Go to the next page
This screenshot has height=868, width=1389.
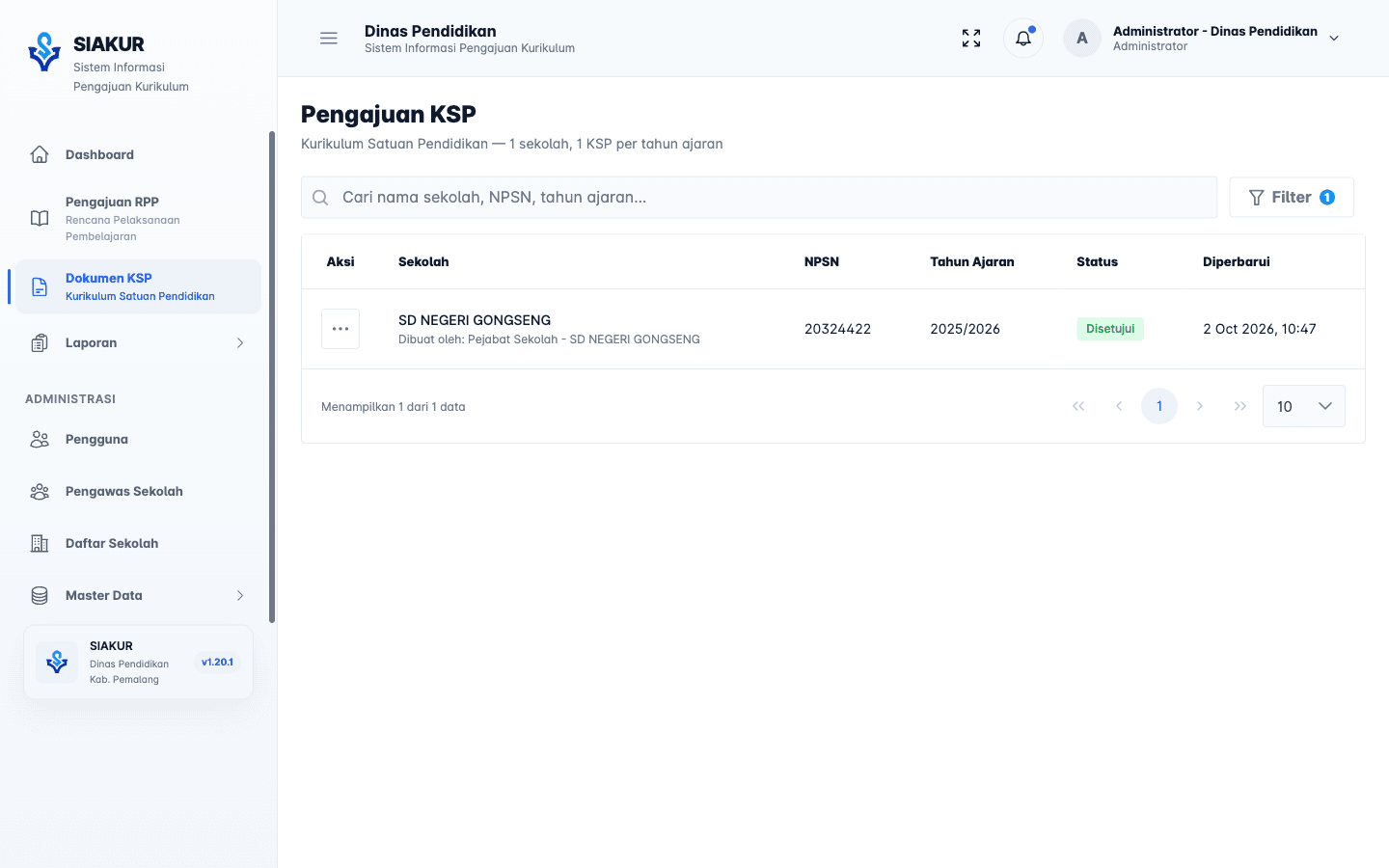click(1200, 406)
